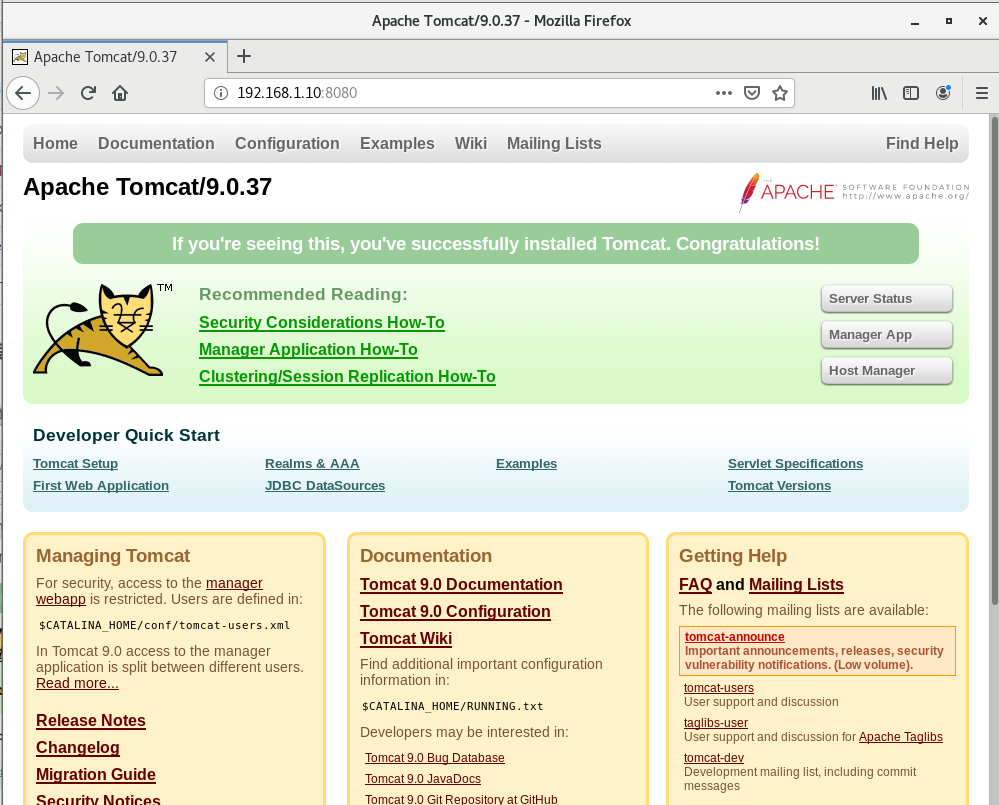This screenshot has height=805, width=999.
Task: Click the Host Manager button
Action: point(887,371)
